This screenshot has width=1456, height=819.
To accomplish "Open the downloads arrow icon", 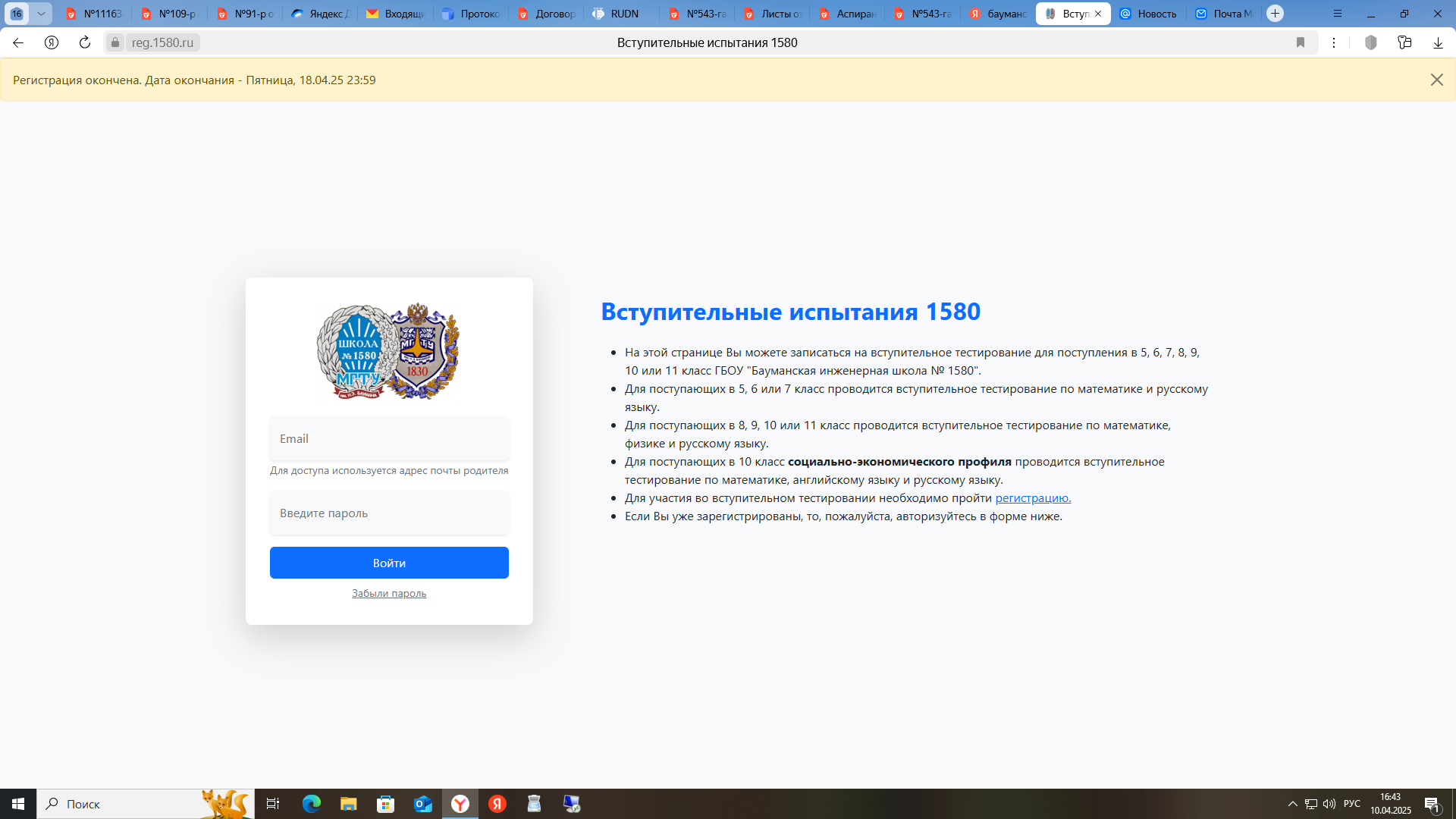I will [x=1438, y=42].
